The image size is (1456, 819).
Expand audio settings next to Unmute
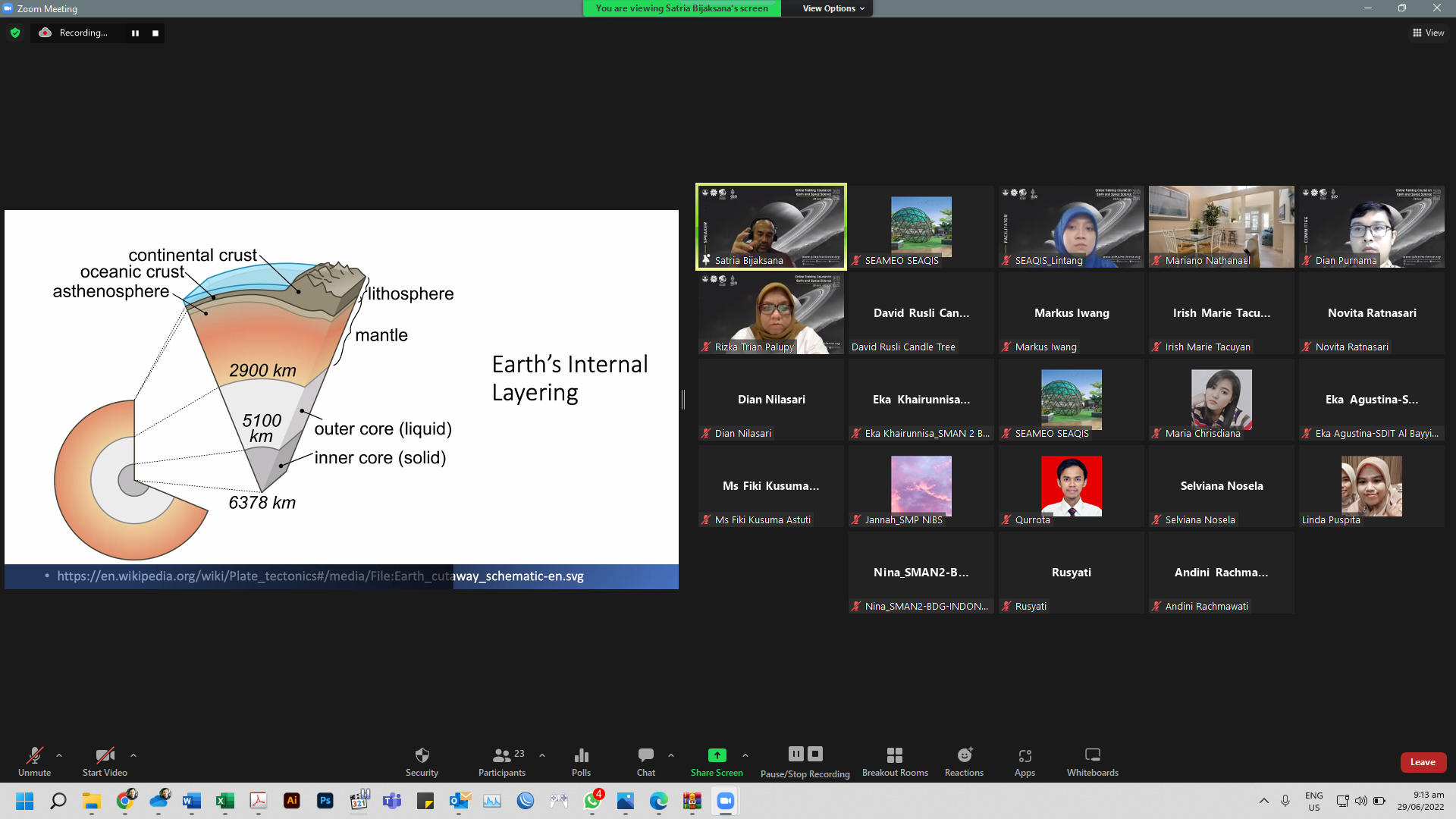[x=59, y=755]
